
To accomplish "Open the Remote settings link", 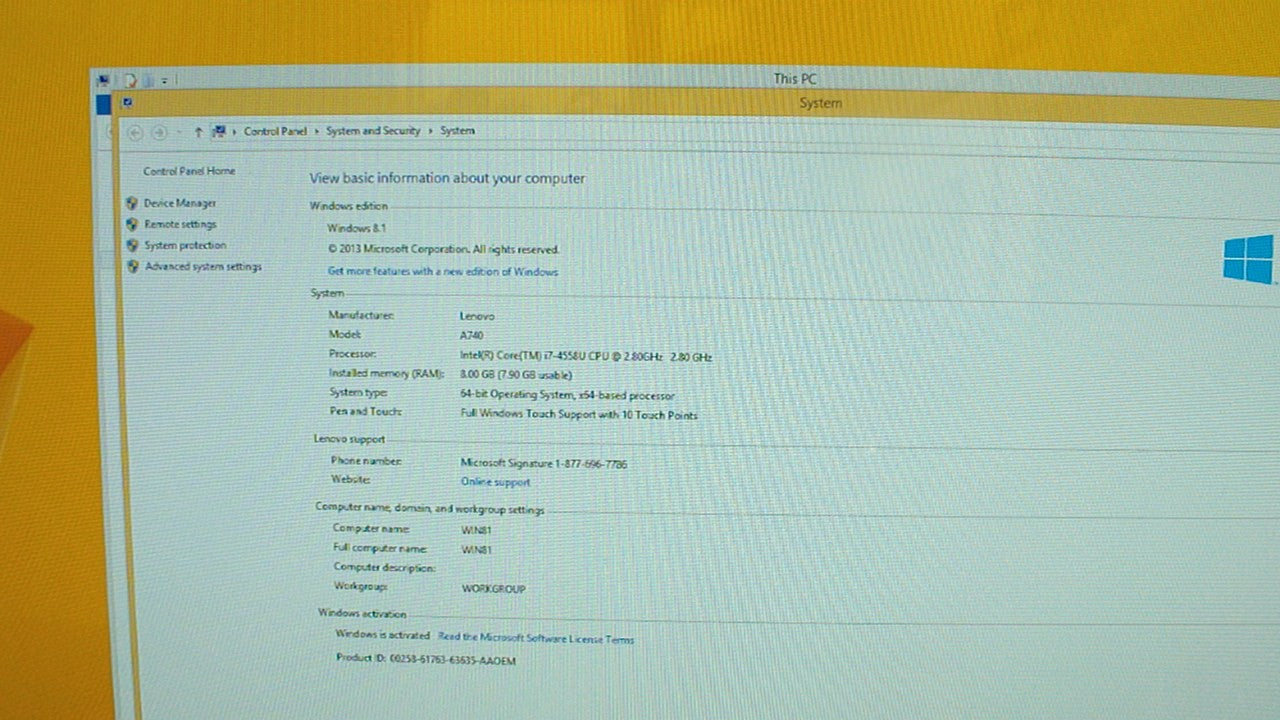I will pyautogui.click(x=180, y=225).
